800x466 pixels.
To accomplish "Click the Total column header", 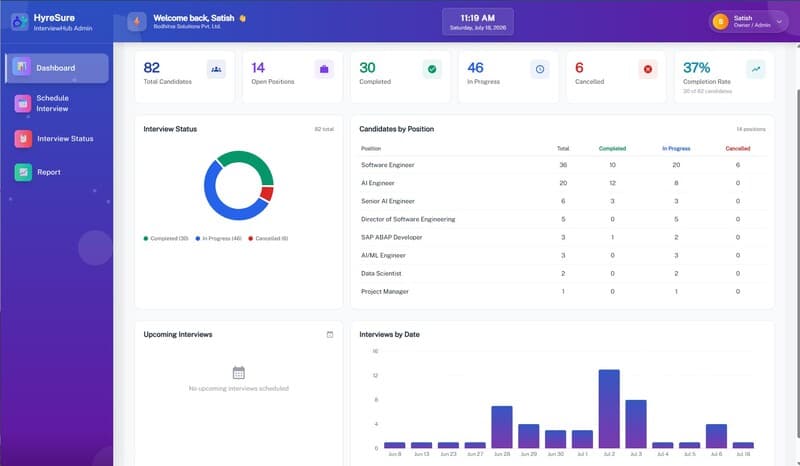I will coord(563,149).
